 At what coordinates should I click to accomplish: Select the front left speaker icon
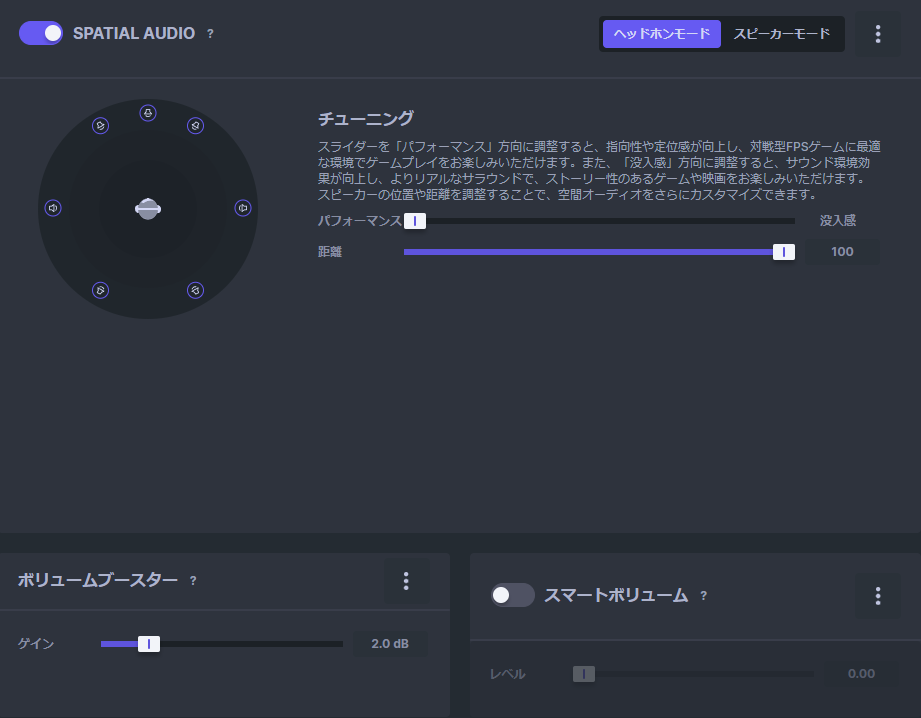pyautogui.click(x=100, y=126)
